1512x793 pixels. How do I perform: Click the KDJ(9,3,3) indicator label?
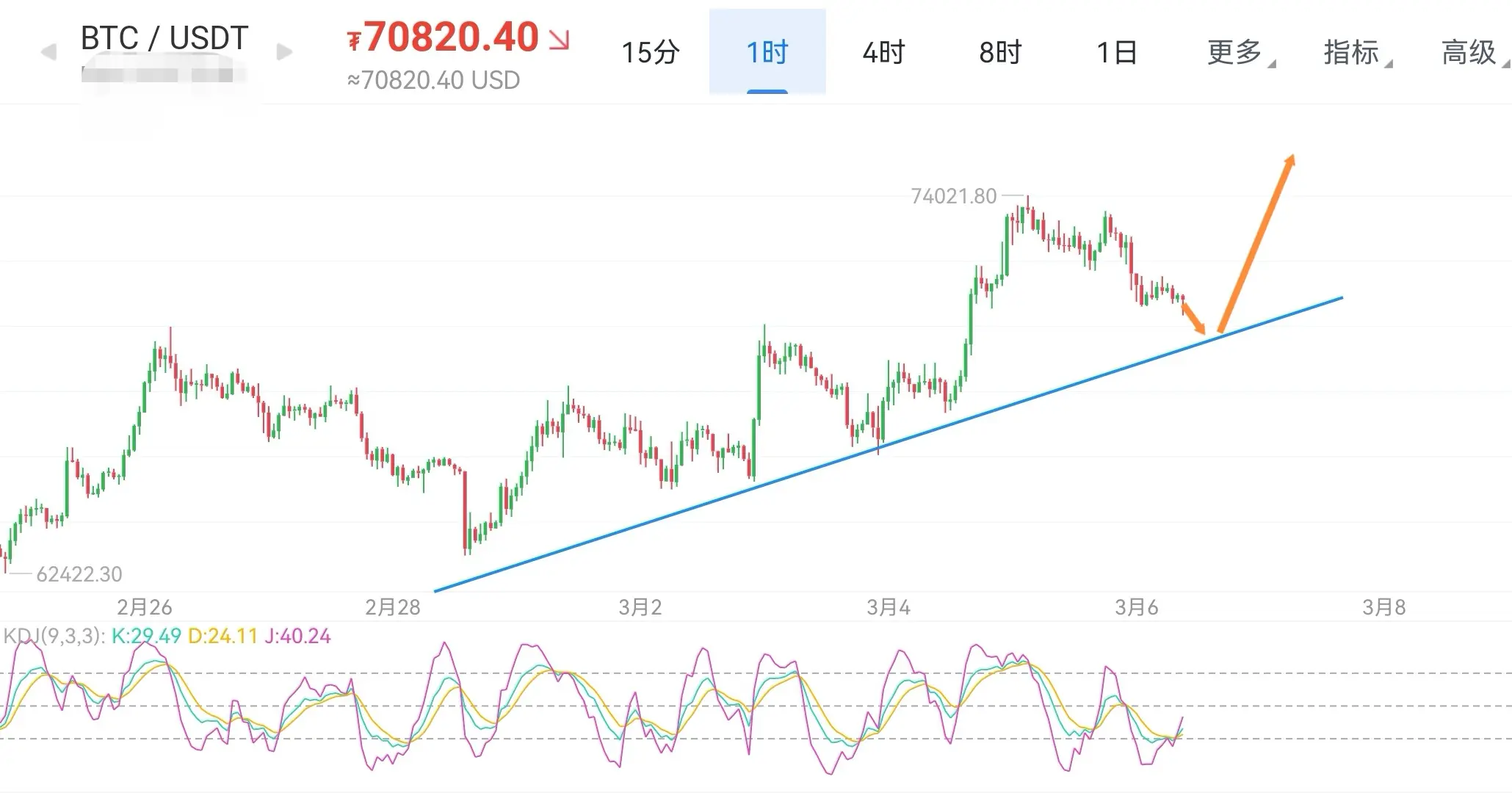tap(54, 636)
